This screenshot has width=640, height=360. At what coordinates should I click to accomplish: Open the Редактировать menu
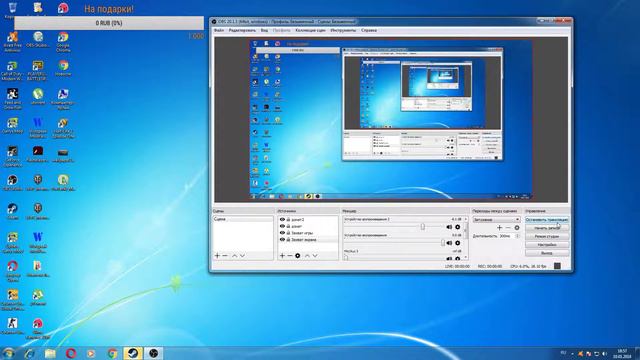pos(242,30)
